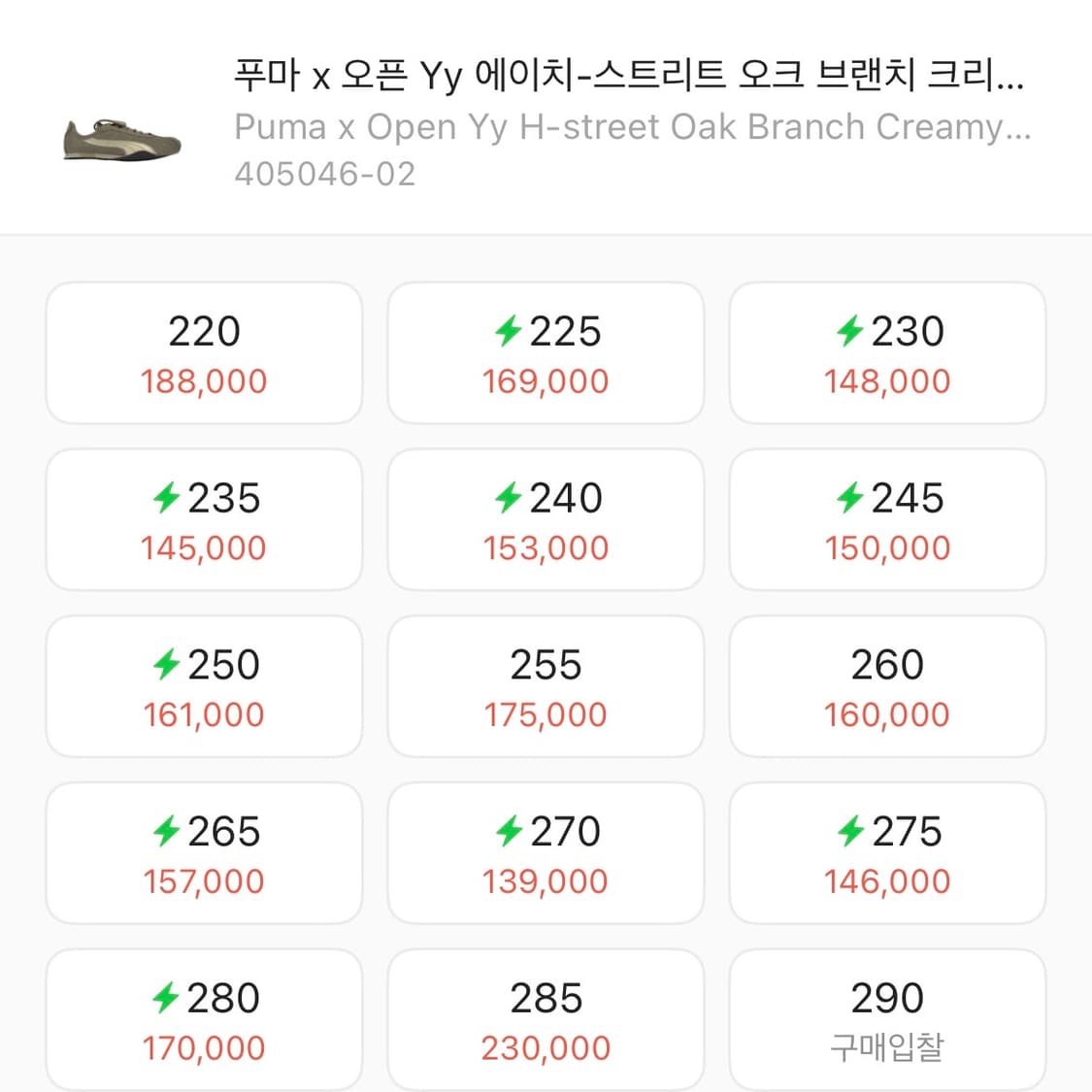
Task: Tap the truncated Korean product title
Action: point(628,75)
